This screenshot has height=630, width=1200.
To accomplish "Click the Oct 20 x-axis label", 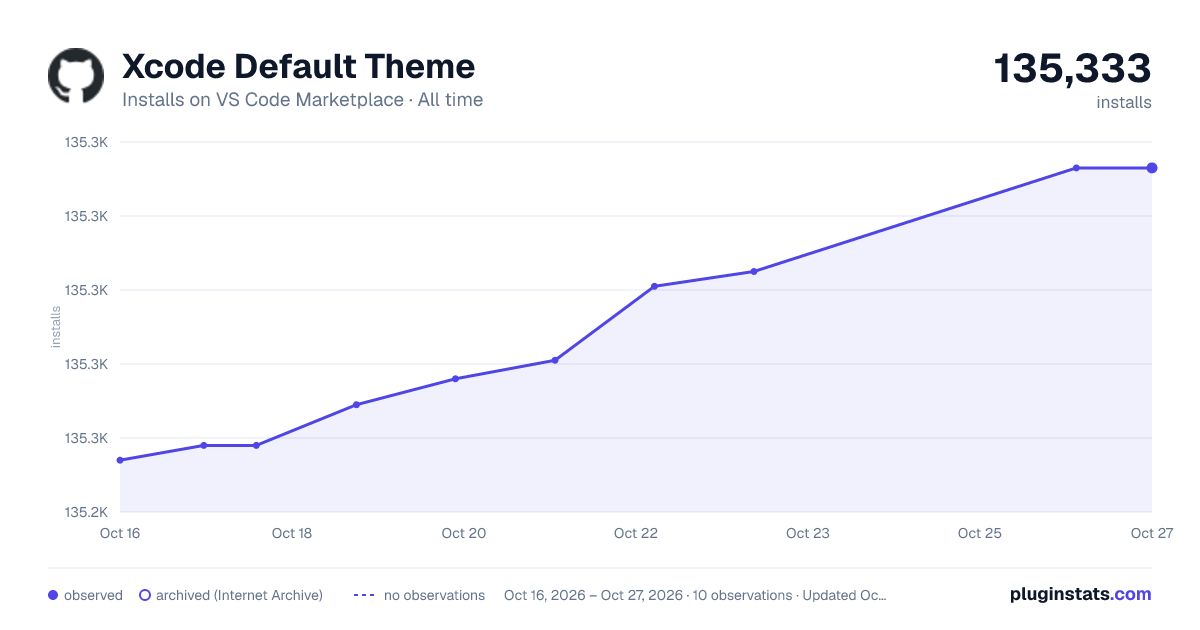I will [464, 533].
